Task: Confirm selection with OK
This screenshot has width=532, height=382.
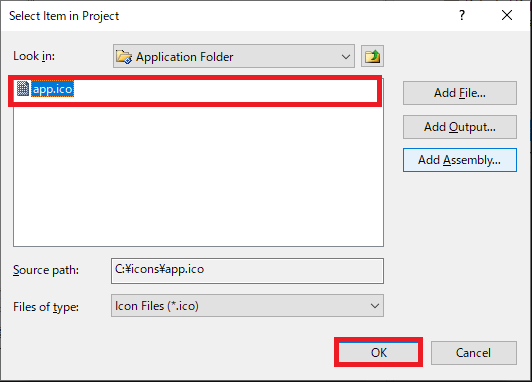Action: point(379,352)
